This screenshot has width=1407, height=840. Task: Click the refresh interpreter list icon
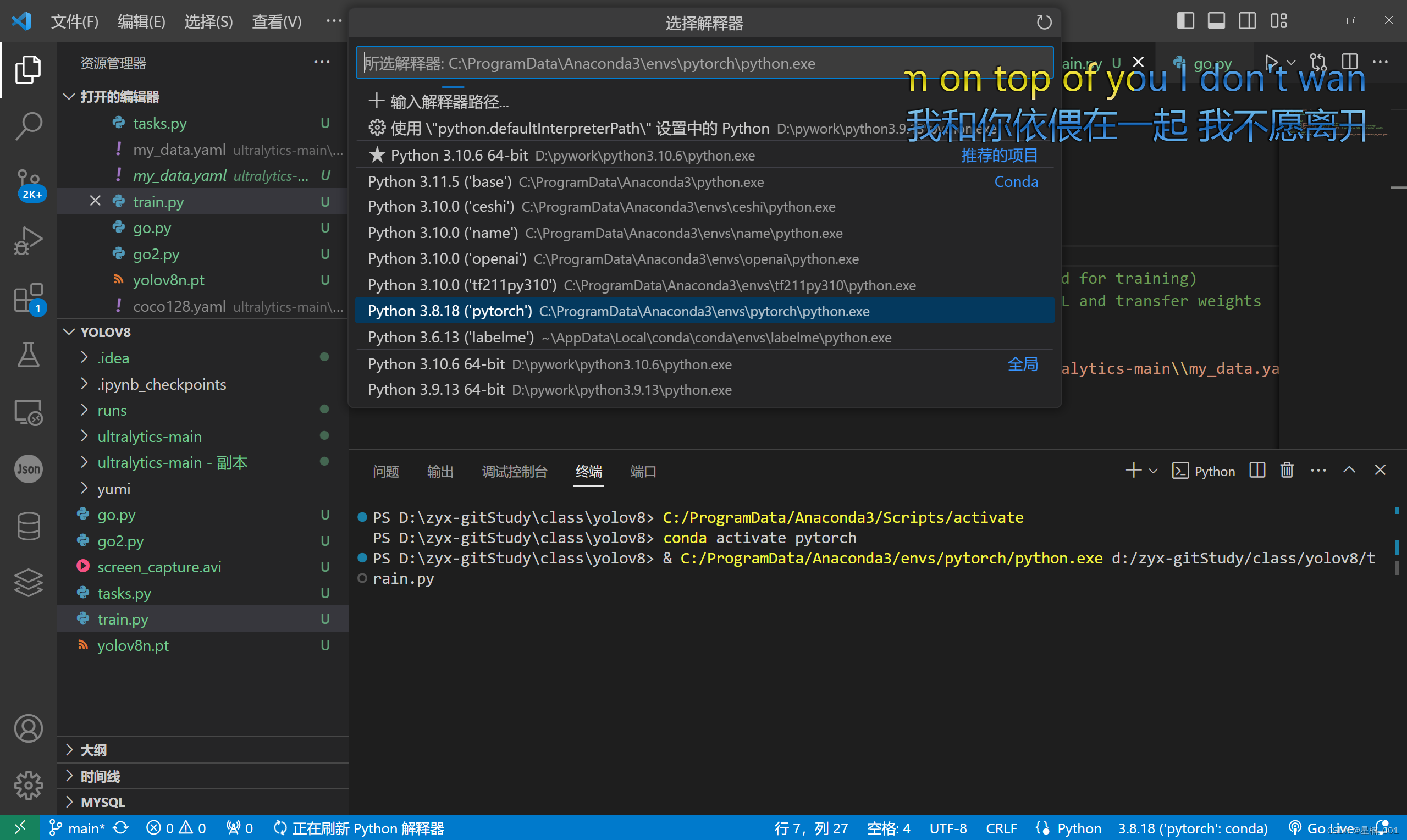tap(1044, 23)
